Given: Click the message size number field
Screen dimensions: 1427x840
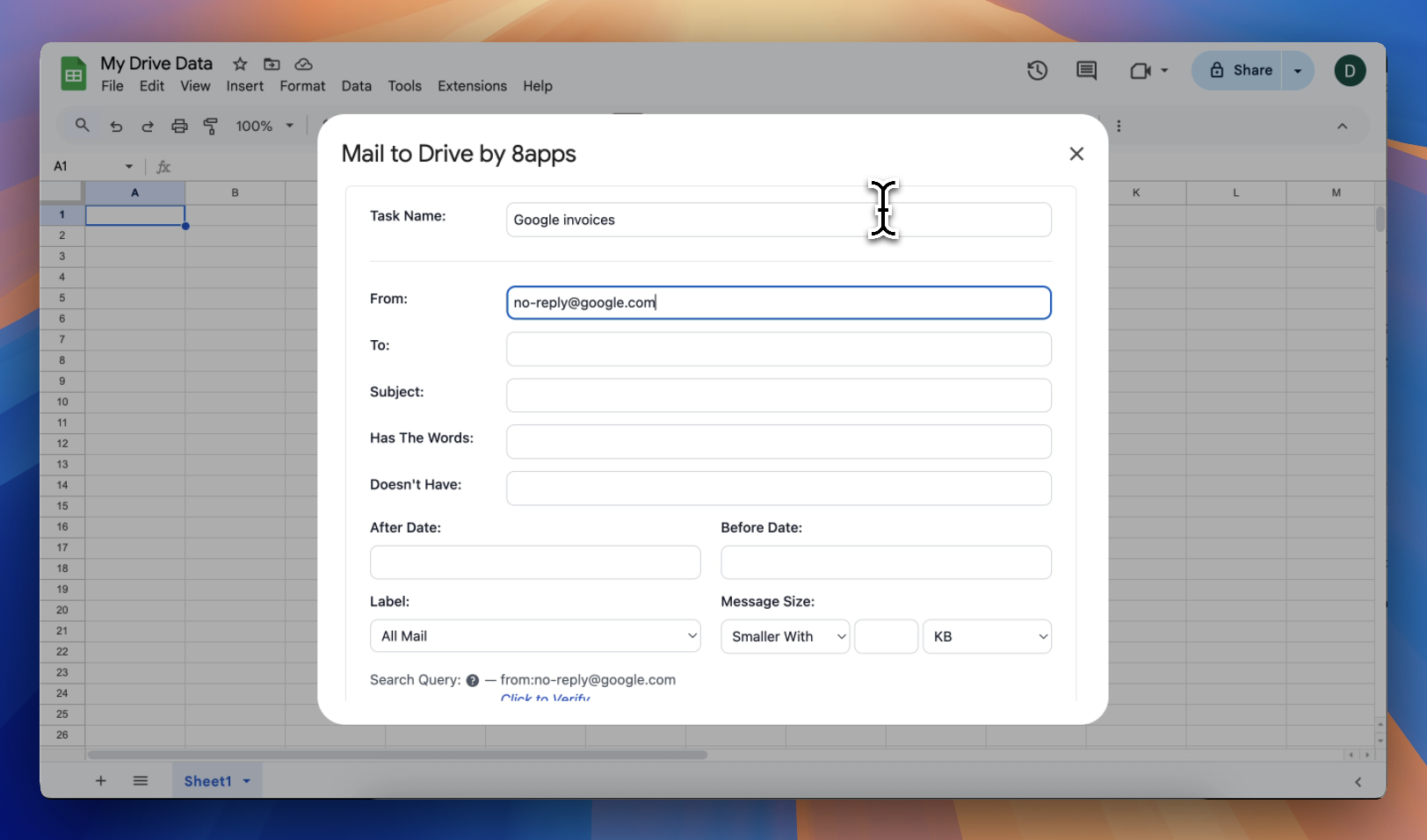Looking at the screenshot, I should [x=886, y=636].
